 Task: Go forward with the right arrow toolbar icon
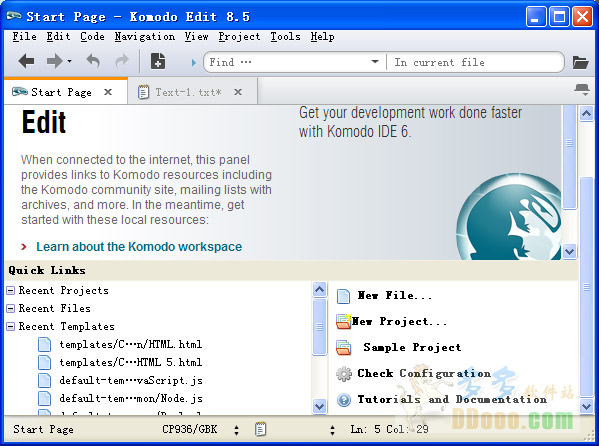tap(54, 61)
